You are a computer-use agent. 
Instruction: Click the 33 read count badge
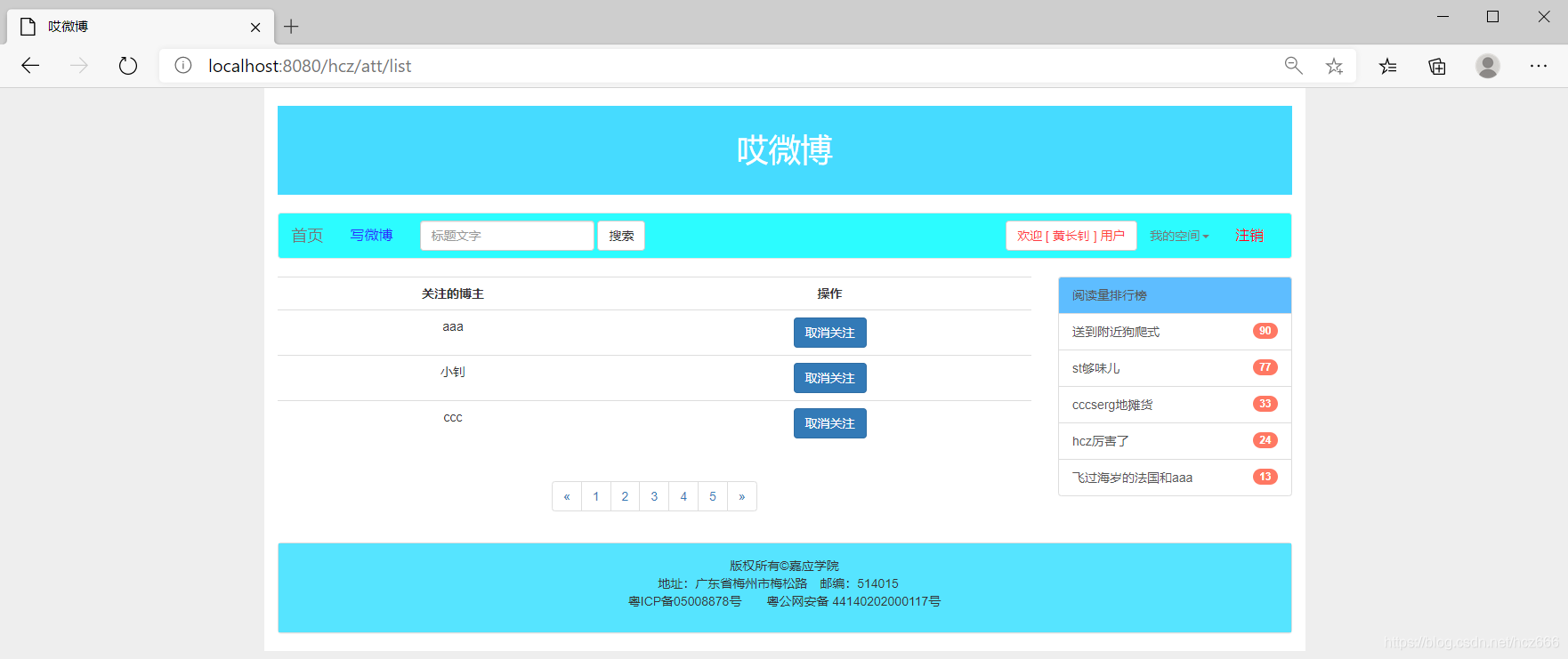tap(1265, 404)
